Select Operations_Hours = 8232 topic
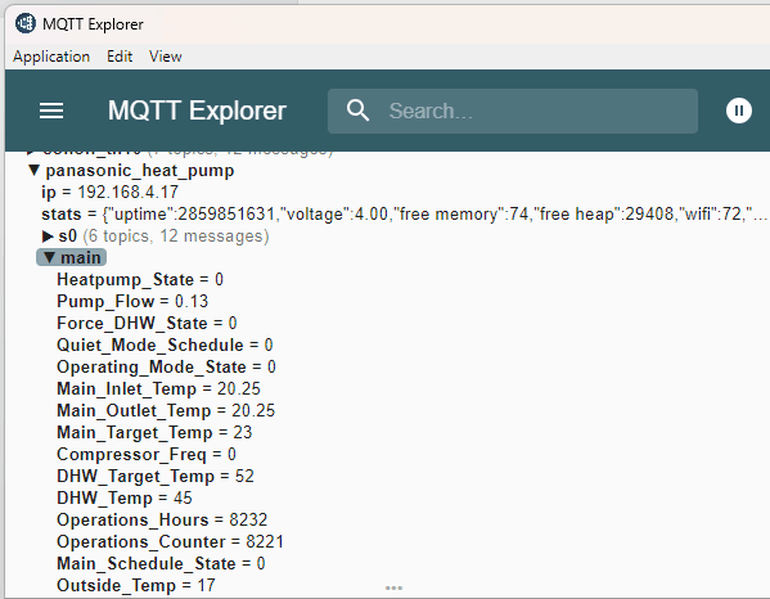 point(162,520)
